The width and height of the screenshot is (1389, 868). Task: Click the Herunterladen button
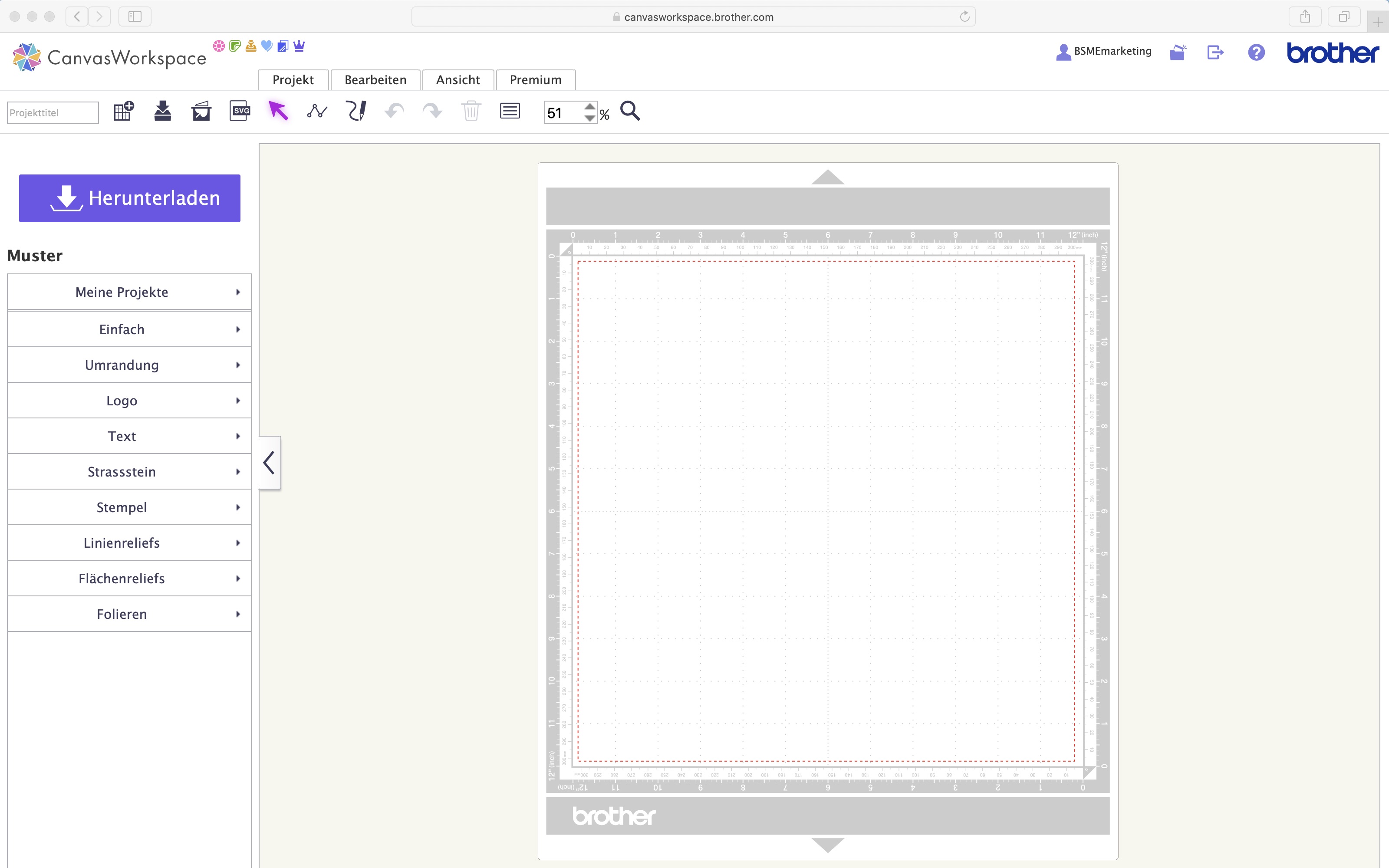coord(129,197)
